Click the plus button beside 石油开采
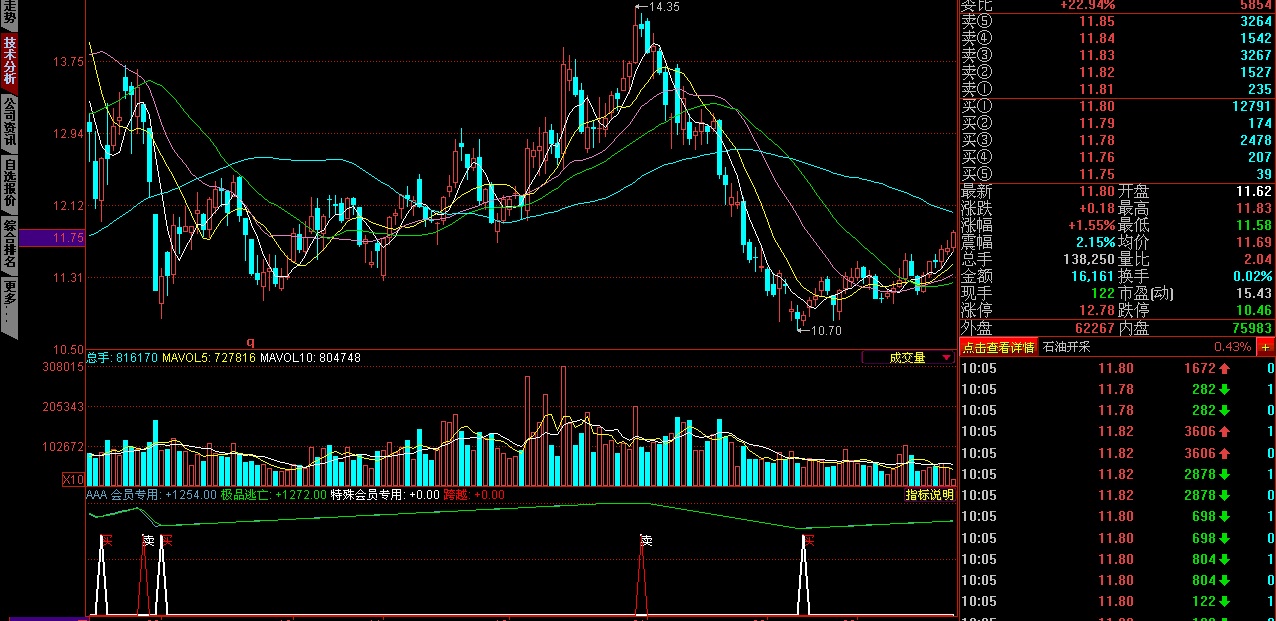Image resolution: width=1276 pixels, height=621 pixels. (x=1265, y=347)
